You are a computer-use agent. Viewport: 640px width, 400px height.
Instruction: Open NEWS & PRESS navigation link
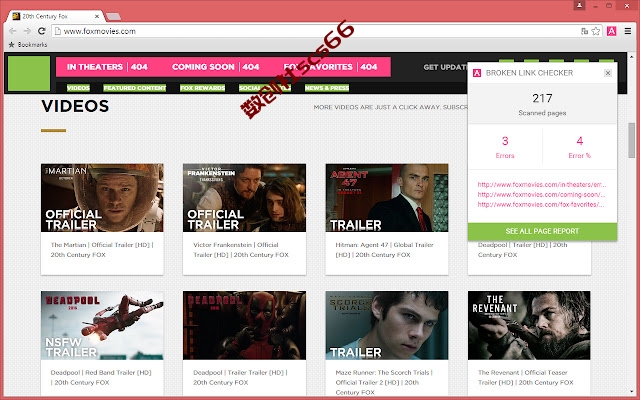(x=327, y=88)
